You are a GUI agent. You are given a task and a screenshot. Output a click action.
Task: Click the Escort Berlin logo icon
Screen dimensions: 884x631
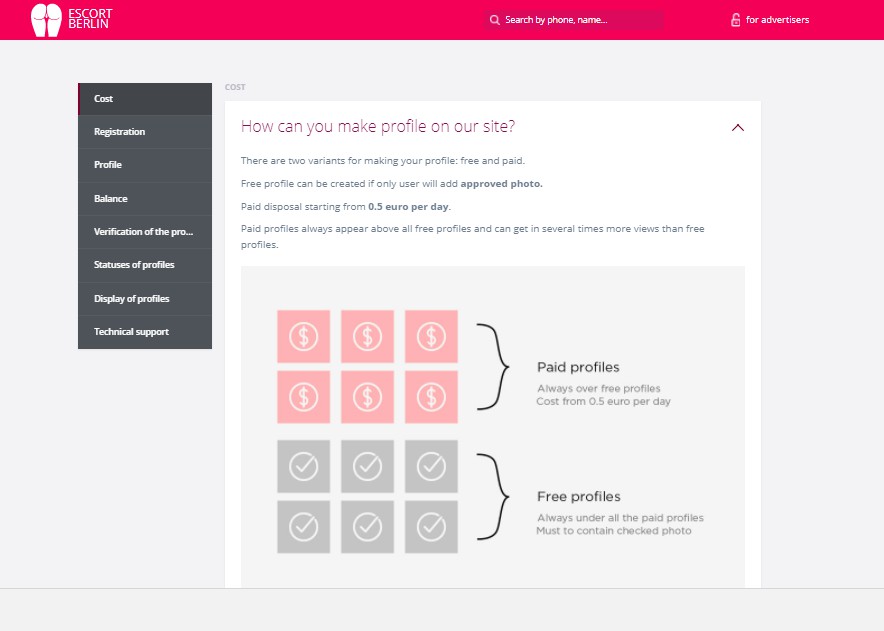(x=46, y=20)
